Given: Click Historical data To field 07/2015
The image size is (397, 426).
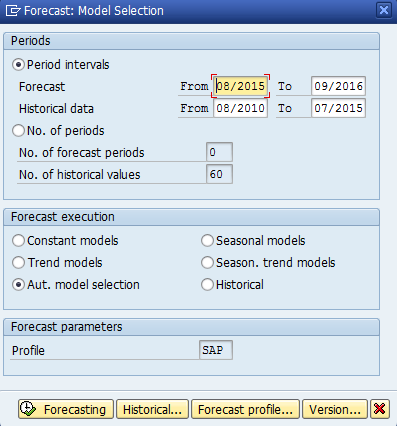Looking at the screenshot, I should (338, 108).
